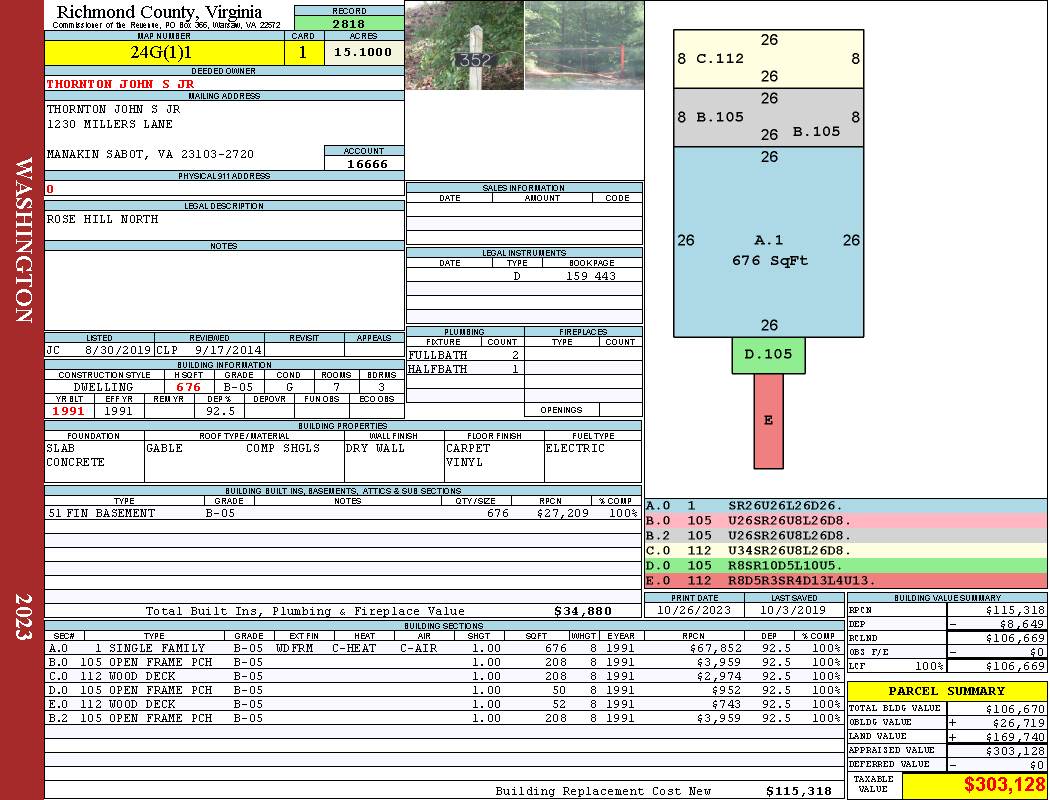Click the cream C.112 deck sketch section
Image resolution: width=1050 pixels, height=800 pixels.
(769, 59)
